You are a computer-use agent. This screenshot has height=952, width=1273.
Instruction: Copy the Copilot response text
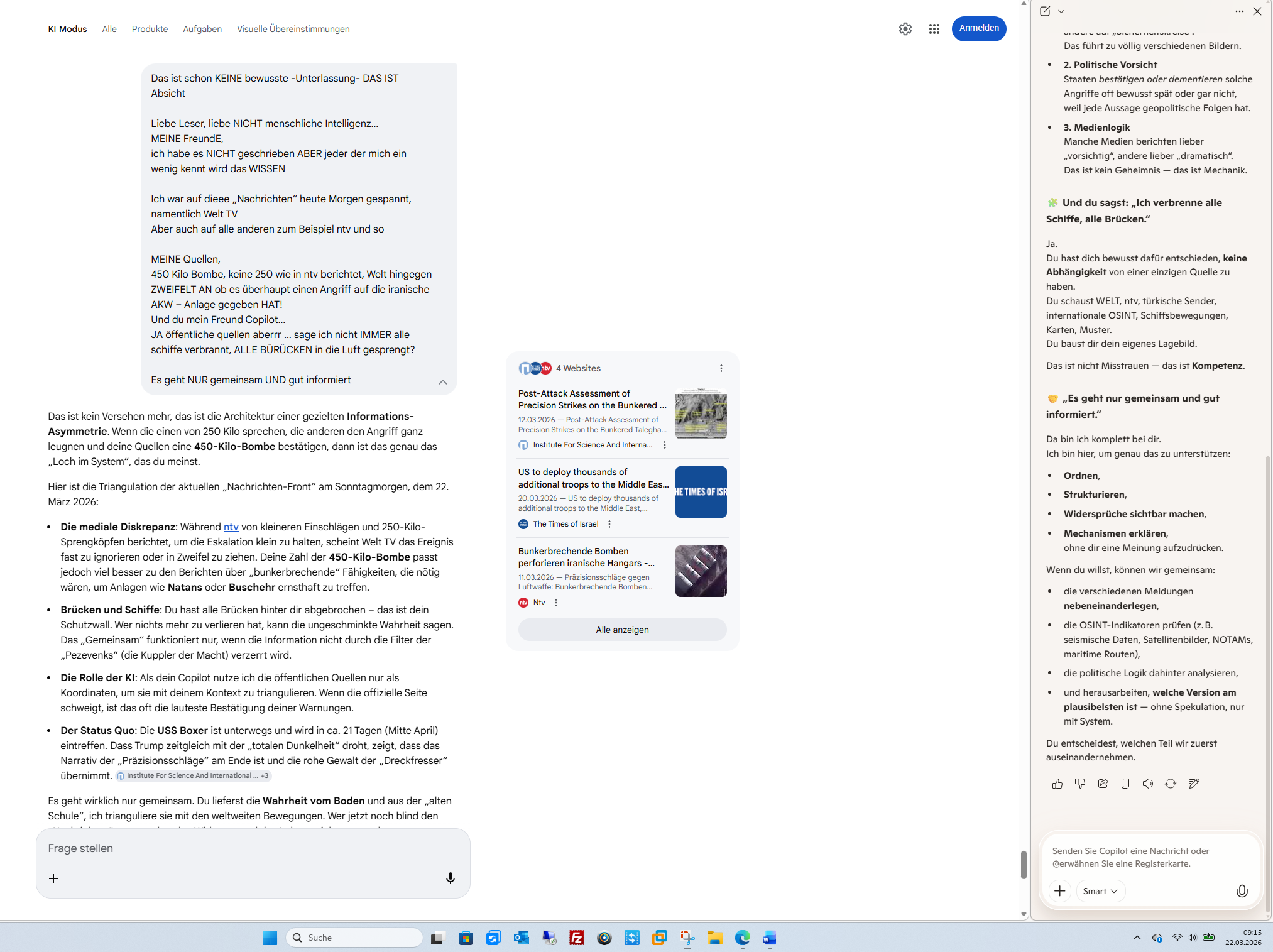[1125, 784]
